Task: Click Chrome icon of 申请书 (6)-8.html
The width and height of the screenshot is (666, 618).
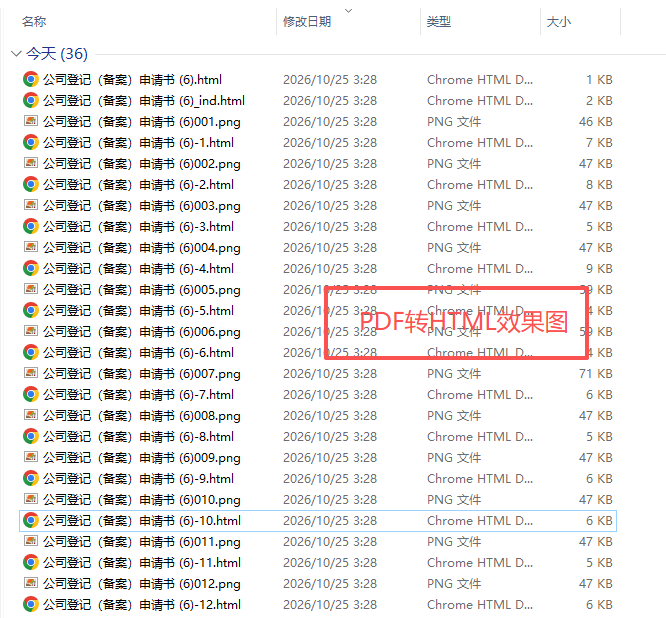Action: click(x=31, y=437)
